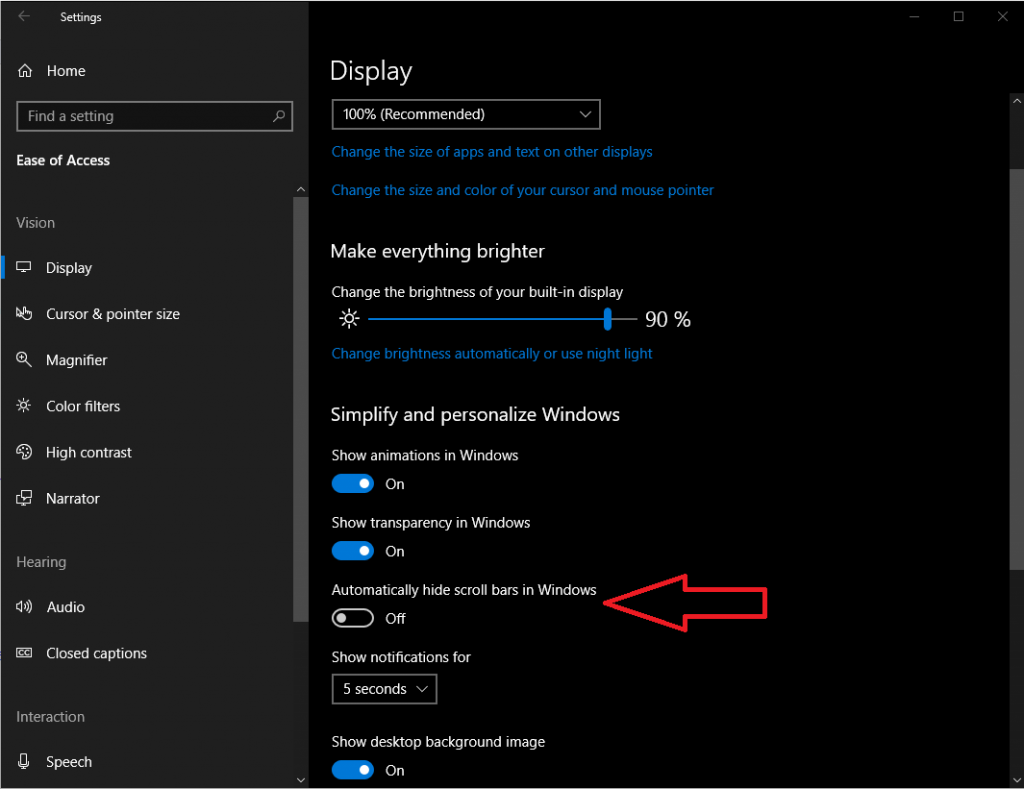The width and height of the screenshot is (1024, 789).
Task: Open Closed captions settings page
Action: tap(96, 653)
